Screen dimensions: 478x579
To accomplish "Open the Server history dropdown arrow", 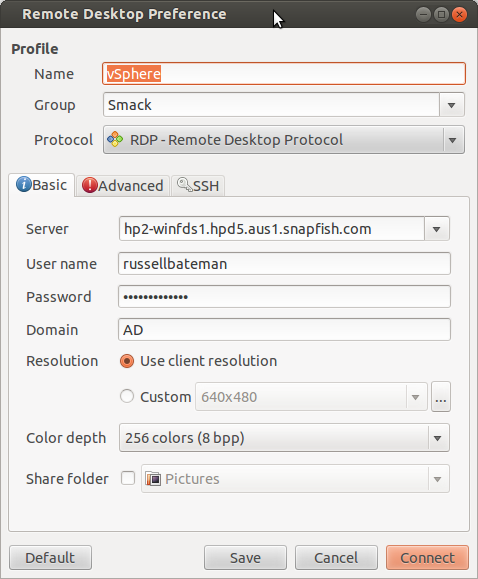I will 437,229.
